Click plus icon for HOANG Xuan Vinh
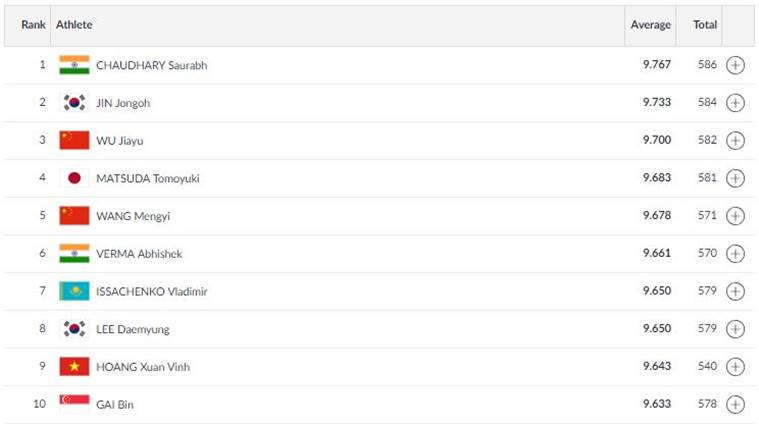The width and height of the screenshot is (759, 427). [735, 366]
